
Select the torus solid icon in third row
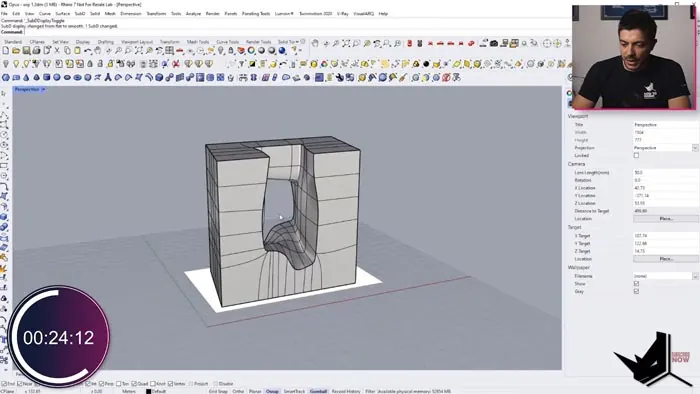(x=77, y=77)
